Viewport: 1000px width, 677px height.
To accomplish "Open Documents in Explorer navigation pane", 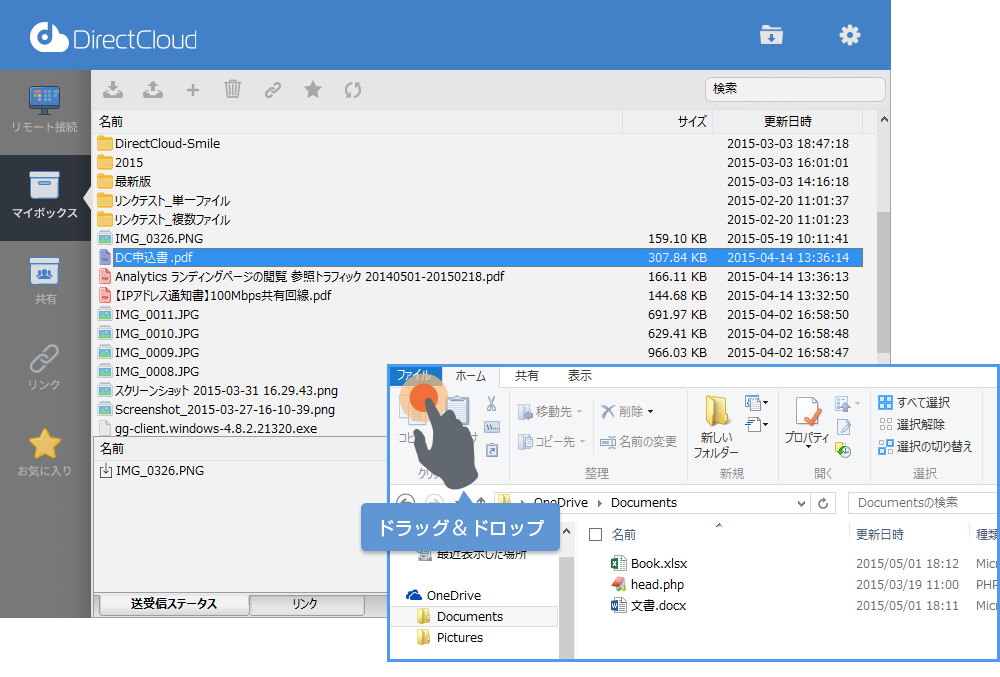I will 470,616.
